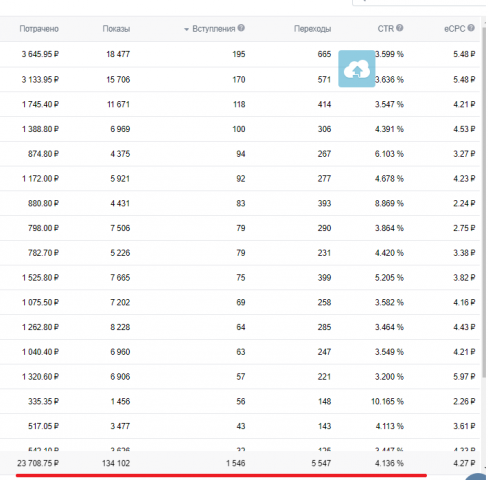Viewport: 488px width, 480px height.
Task: Select the spent value 782.70 ₽
Action: [x=43, y=253]
